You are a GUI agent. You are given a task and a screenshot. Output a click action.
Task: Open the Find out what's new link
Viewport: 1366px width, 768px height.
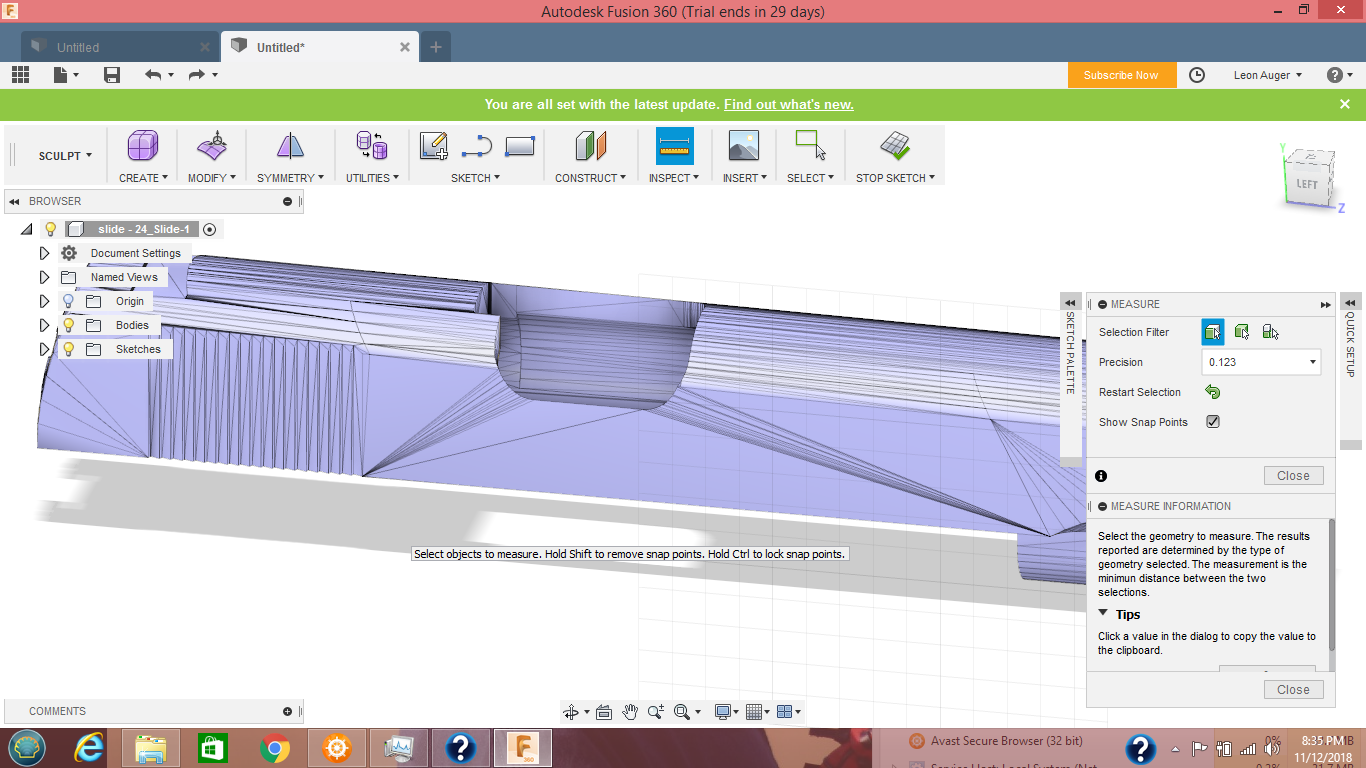tap(789, 104)
